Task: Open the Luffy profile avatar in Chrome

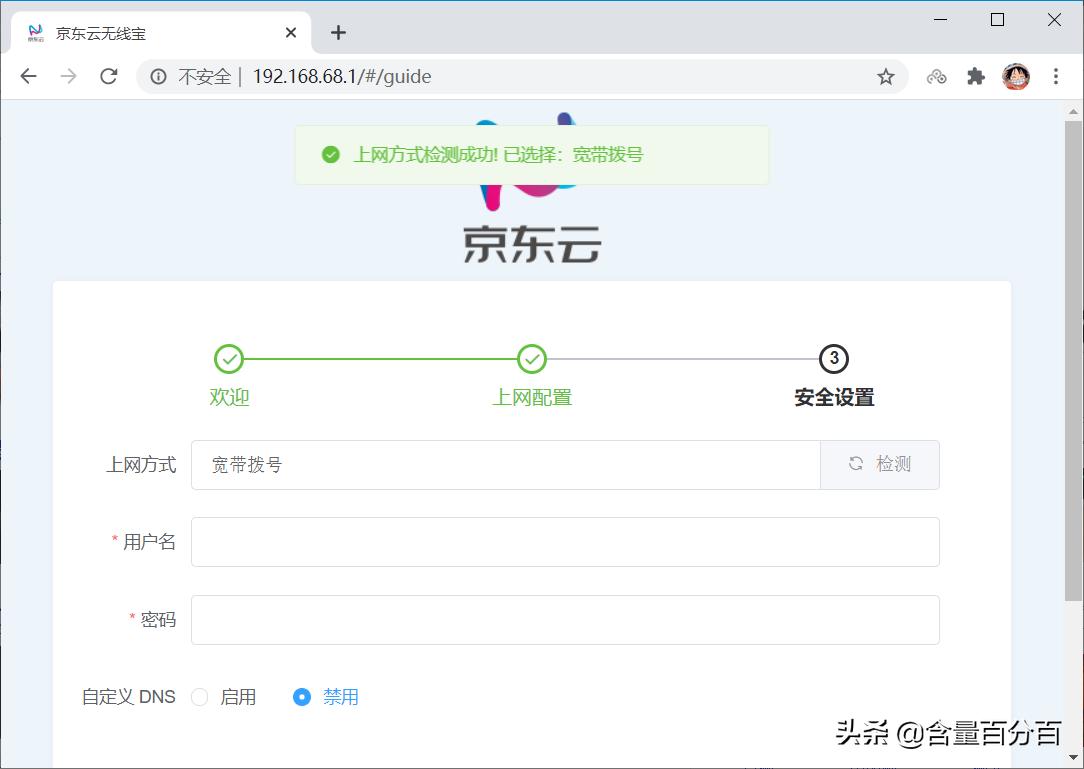Action: [x=1015, y=75]
